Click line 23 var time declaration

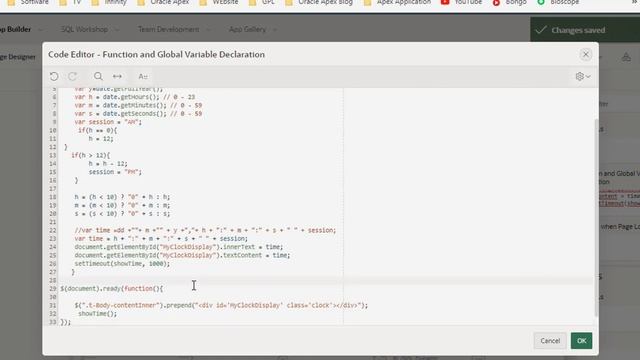click(x=161, y=238)
